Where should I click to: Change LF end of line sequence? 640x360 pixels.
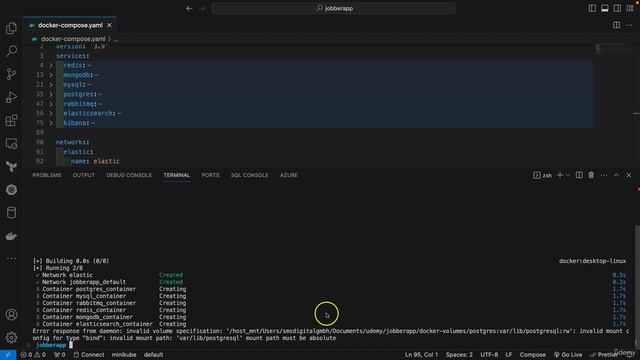tap(509, 355)
